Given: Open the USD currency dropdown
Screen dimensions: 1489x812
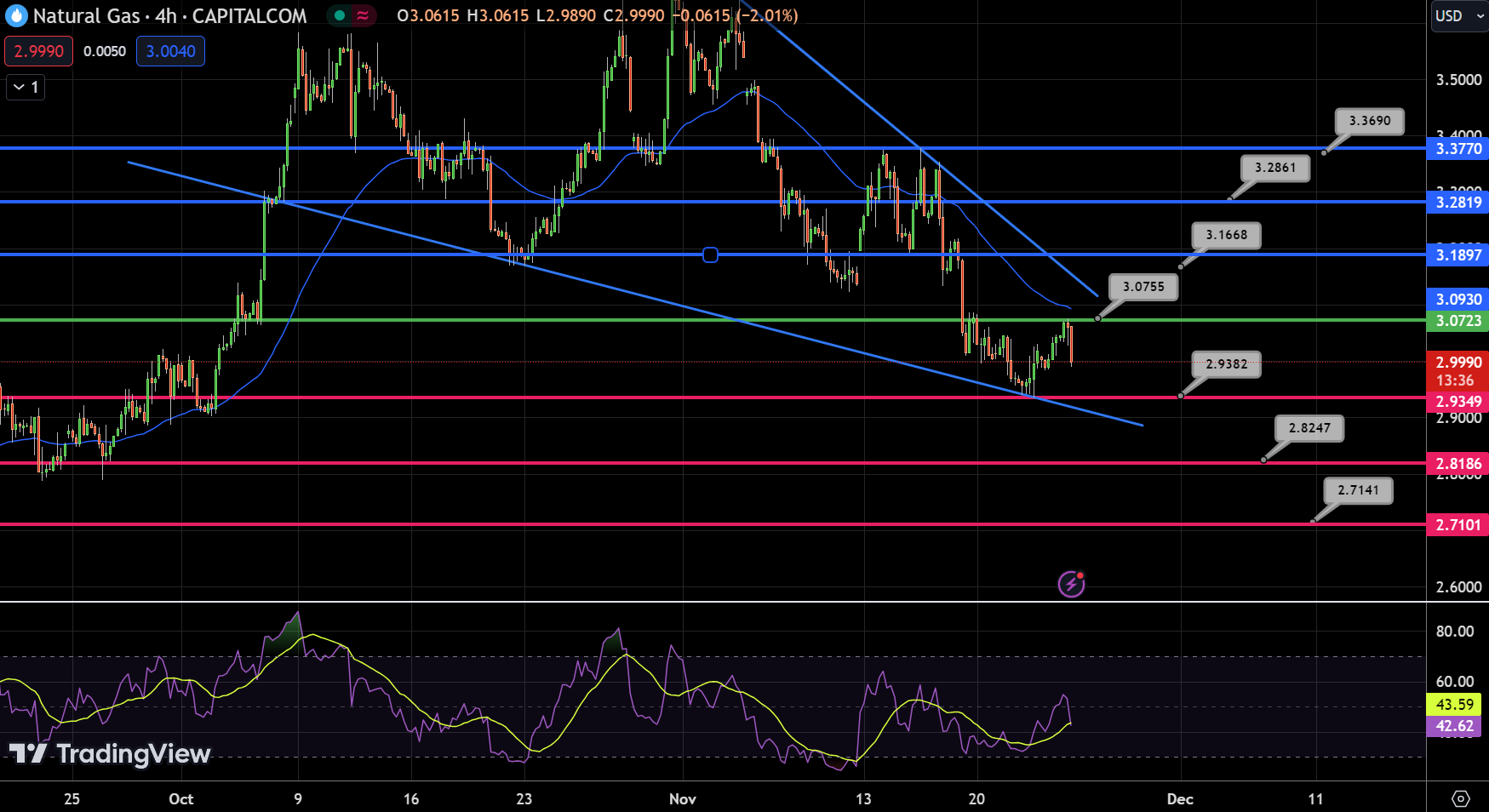Looking at the screenshot, I should [x=1458, y=15].
